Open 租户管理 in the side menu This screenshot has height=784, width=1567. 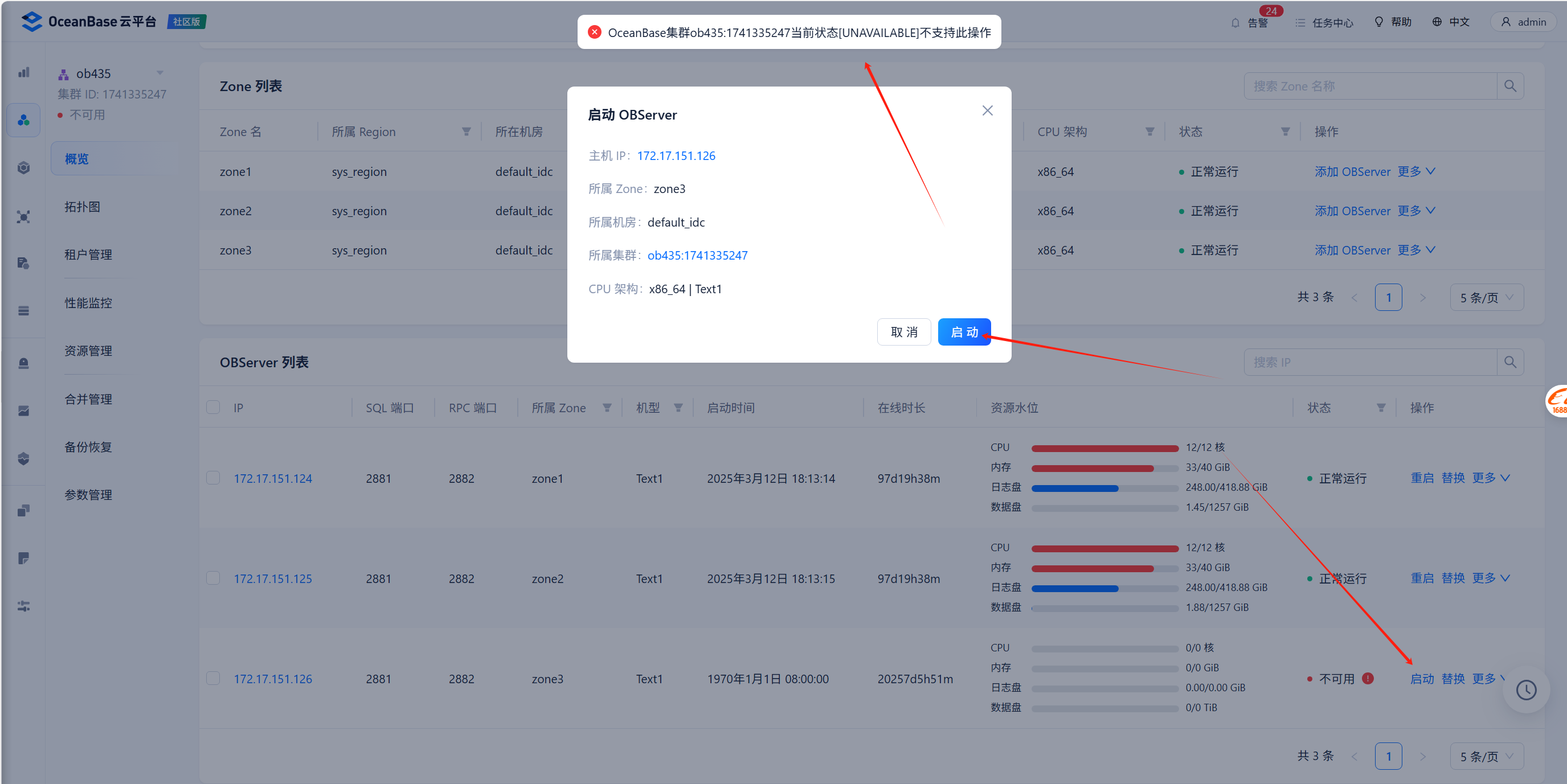click(88, 255)
